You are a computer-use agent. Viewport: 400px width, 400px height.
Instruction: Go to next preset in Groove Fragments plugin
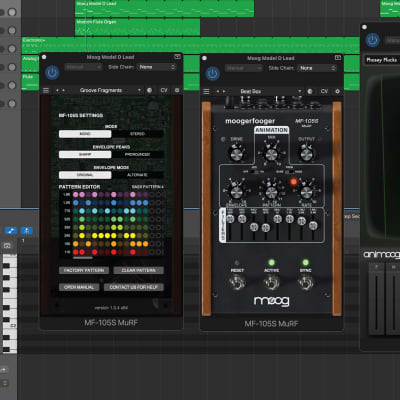(x=63, y=90)
